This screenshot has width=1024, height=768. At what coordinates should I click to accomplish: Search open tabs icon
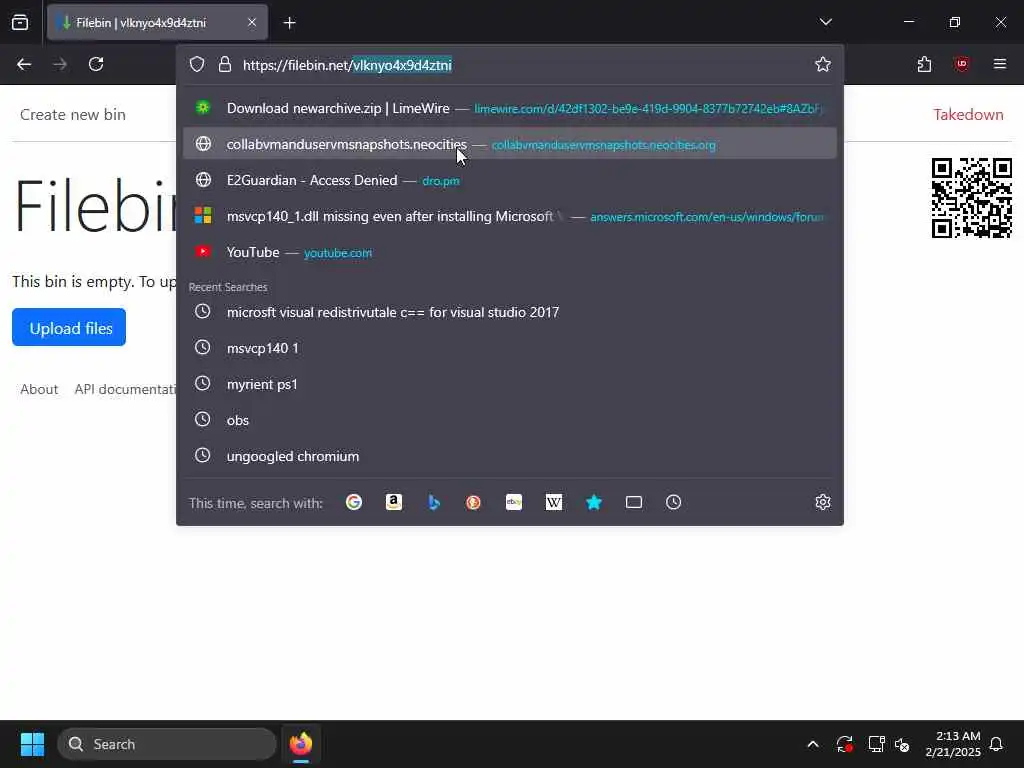click(x=633, y=502)
